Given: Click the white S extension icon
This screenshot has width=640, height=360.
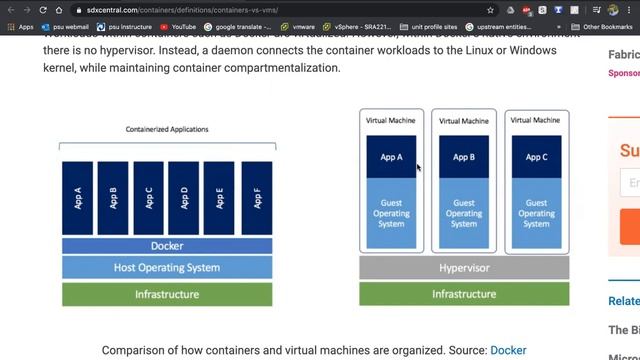Looking at the screenshot, I should click(542, 10).
